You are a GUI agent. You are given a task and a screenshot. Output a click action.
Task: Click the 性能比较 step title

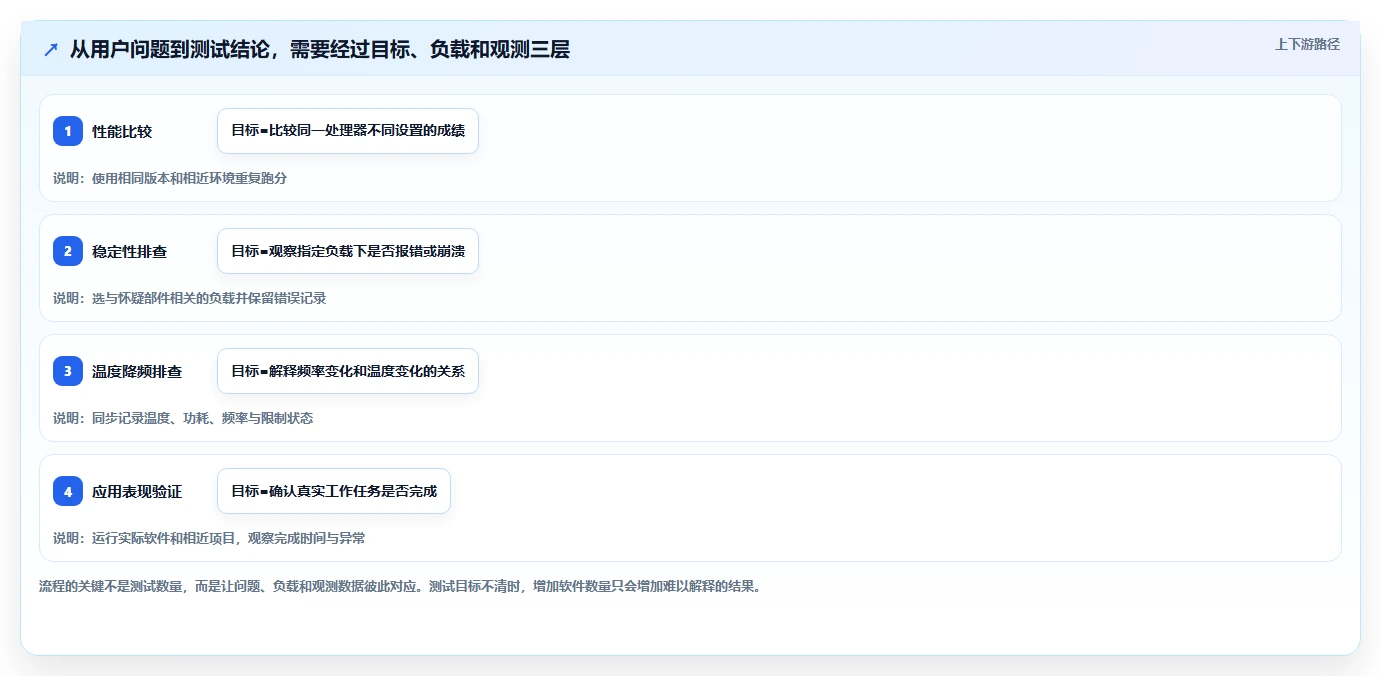pyautogui.click(x=122, y=131)
